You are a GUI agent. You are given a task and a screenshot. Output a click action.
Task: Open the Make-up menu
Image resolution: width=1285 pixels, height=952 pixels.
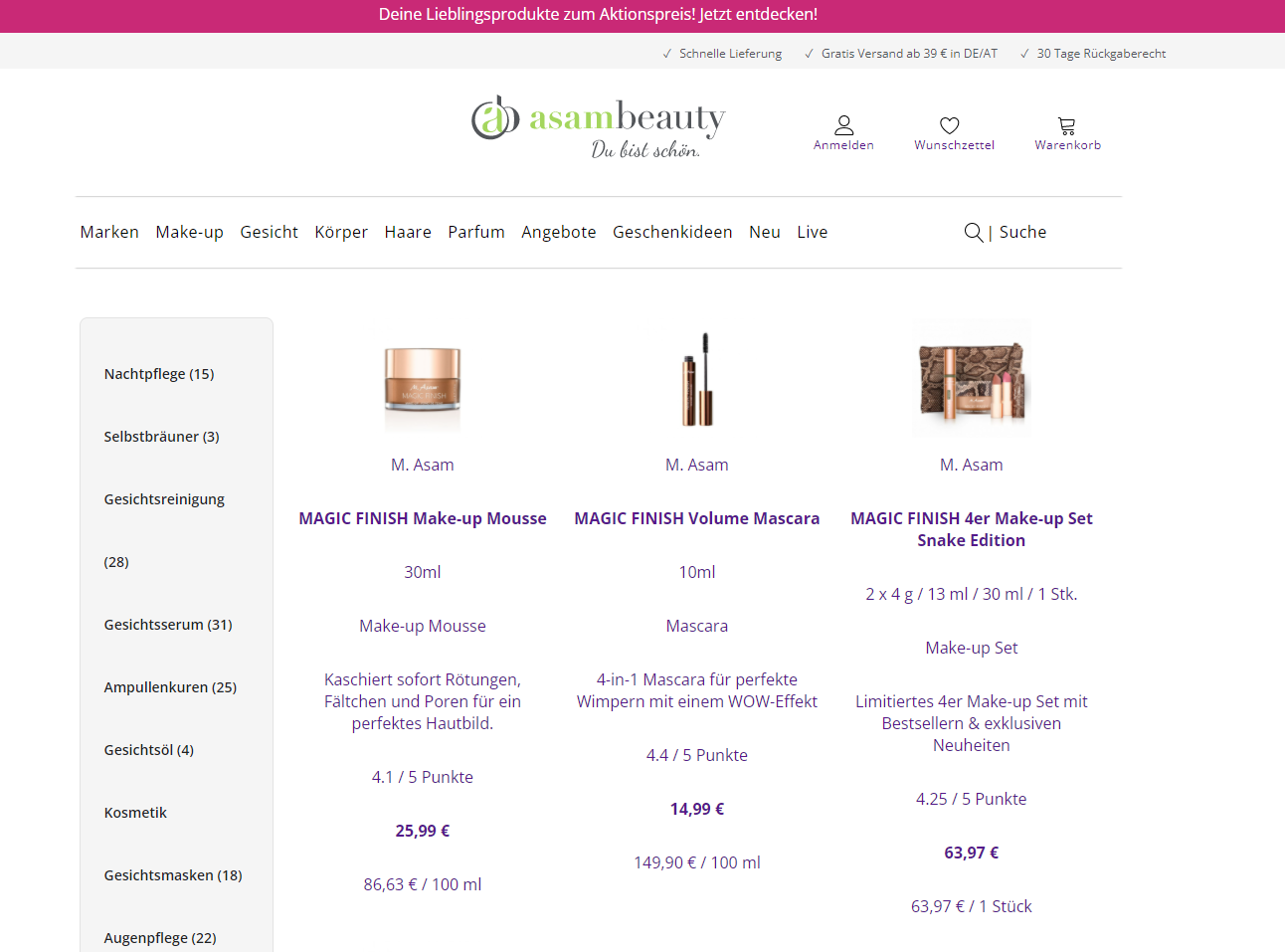[x=189, y=232]
